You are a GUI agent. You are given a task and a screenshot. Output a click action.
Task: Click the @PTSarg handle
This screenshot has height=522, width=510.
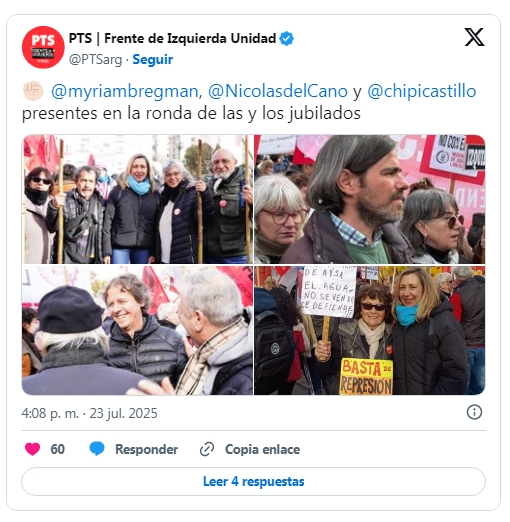pyautogui.click(x=95, y=60)
